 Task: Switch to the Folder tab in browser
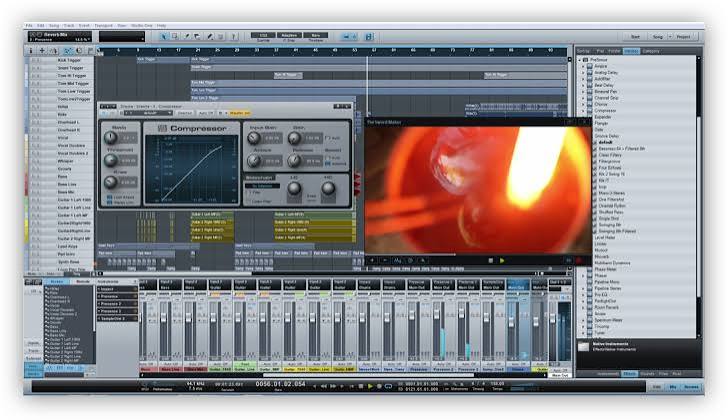[614, 51]
